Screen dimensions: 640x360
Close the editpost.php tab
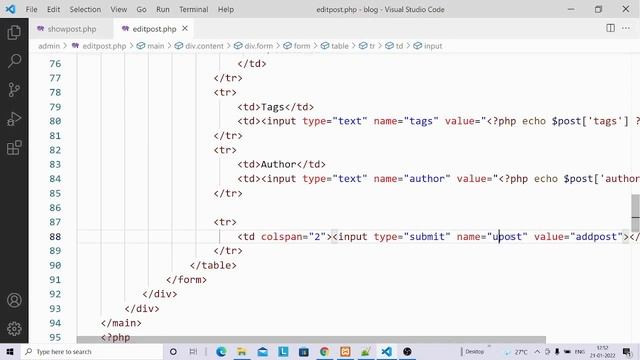click(x=185, y=29)
